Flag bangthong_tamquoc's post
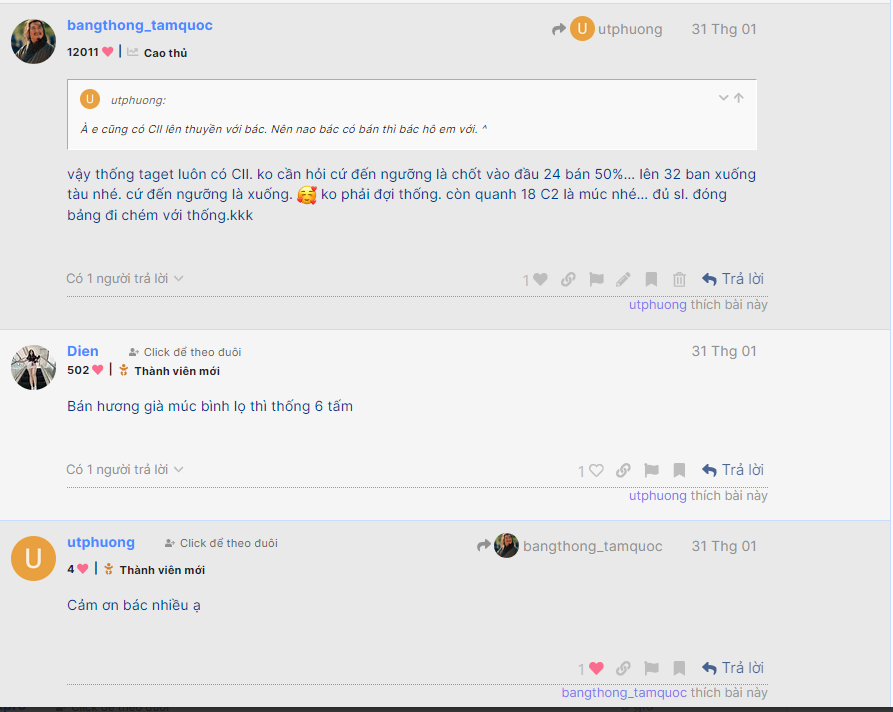 pyautogui.click(x=596, y=279)
